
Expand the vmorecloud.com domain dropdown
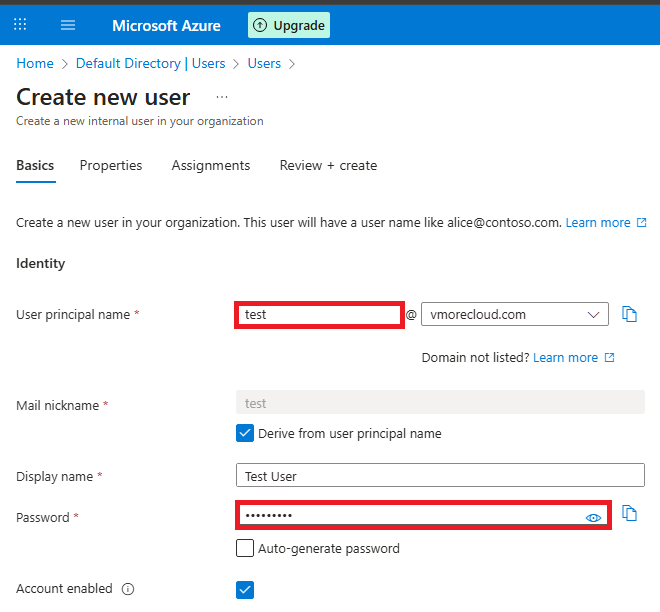coord(514,314)
